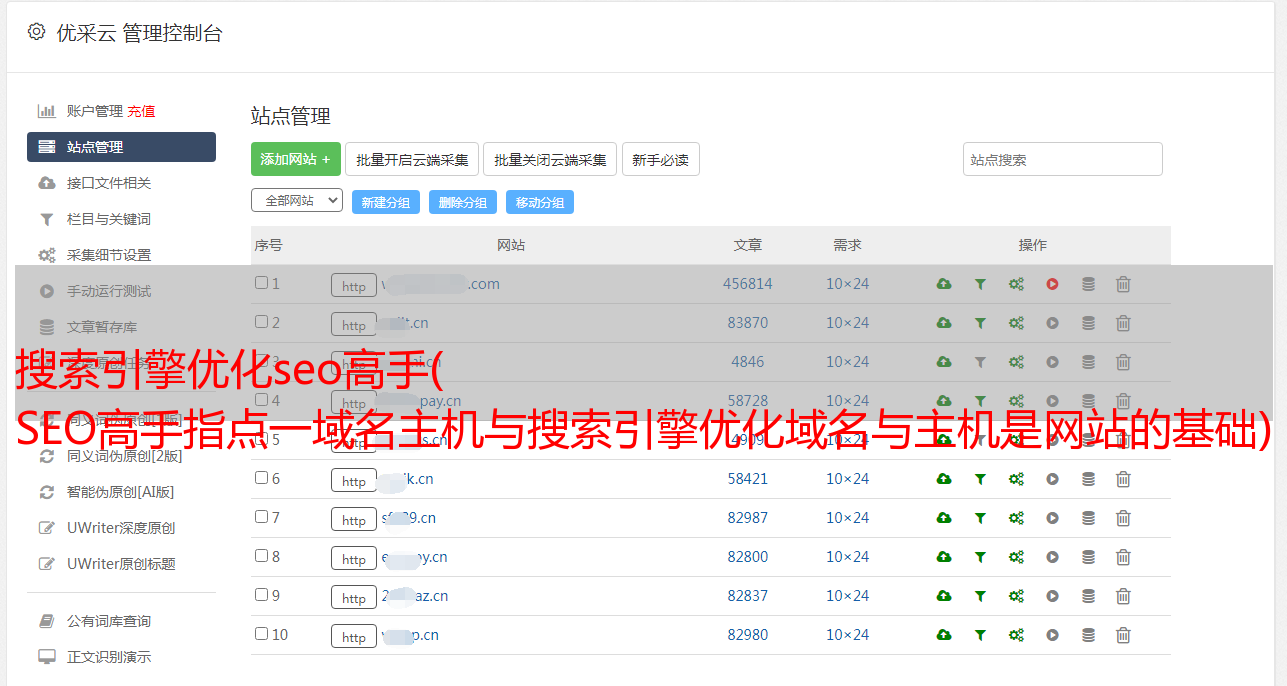Click the gear icon beside 优采云 管理控制台
The height and width of the screenshot is (686, 1287).
click(x=36, y=32)
